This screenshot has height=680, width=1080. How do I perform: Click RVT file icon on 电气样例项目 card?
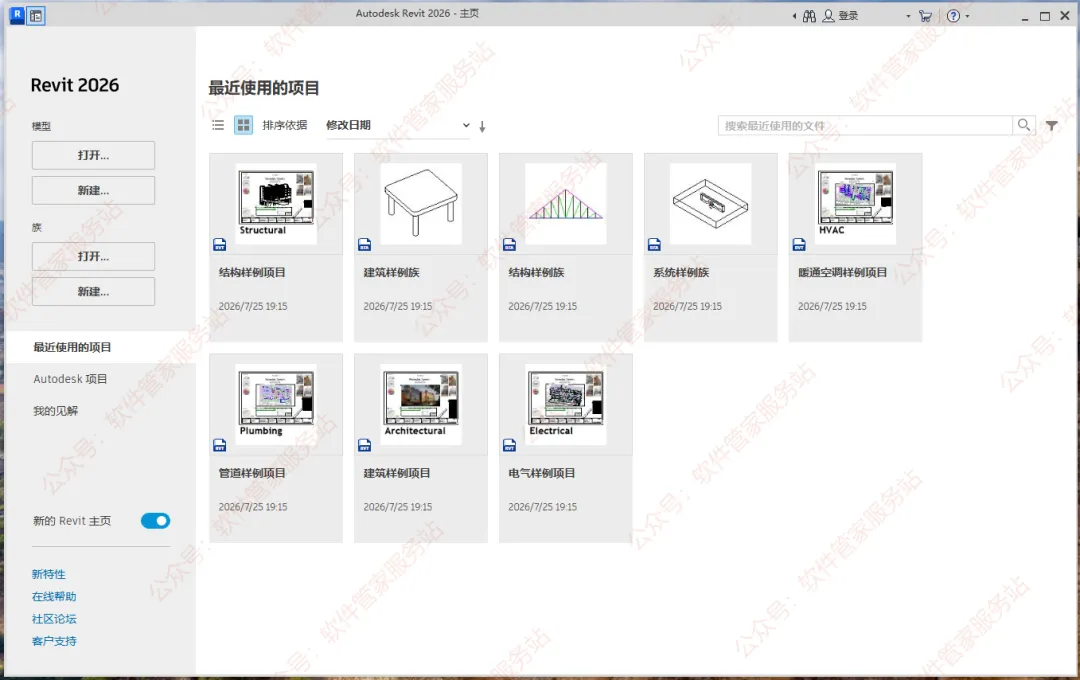click(509, 445)
